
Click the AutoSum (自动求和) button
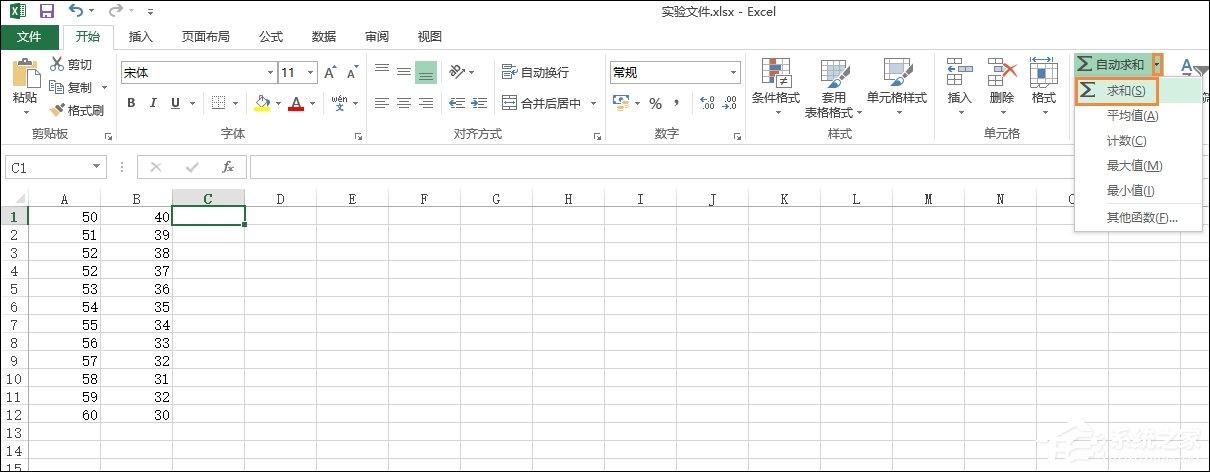pos(1112,65)
